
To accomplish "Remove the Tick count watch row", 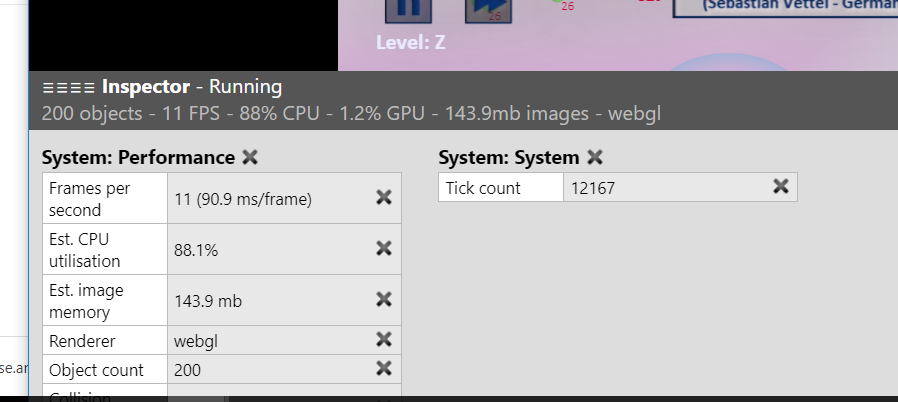I will click(x=781, y=186).
